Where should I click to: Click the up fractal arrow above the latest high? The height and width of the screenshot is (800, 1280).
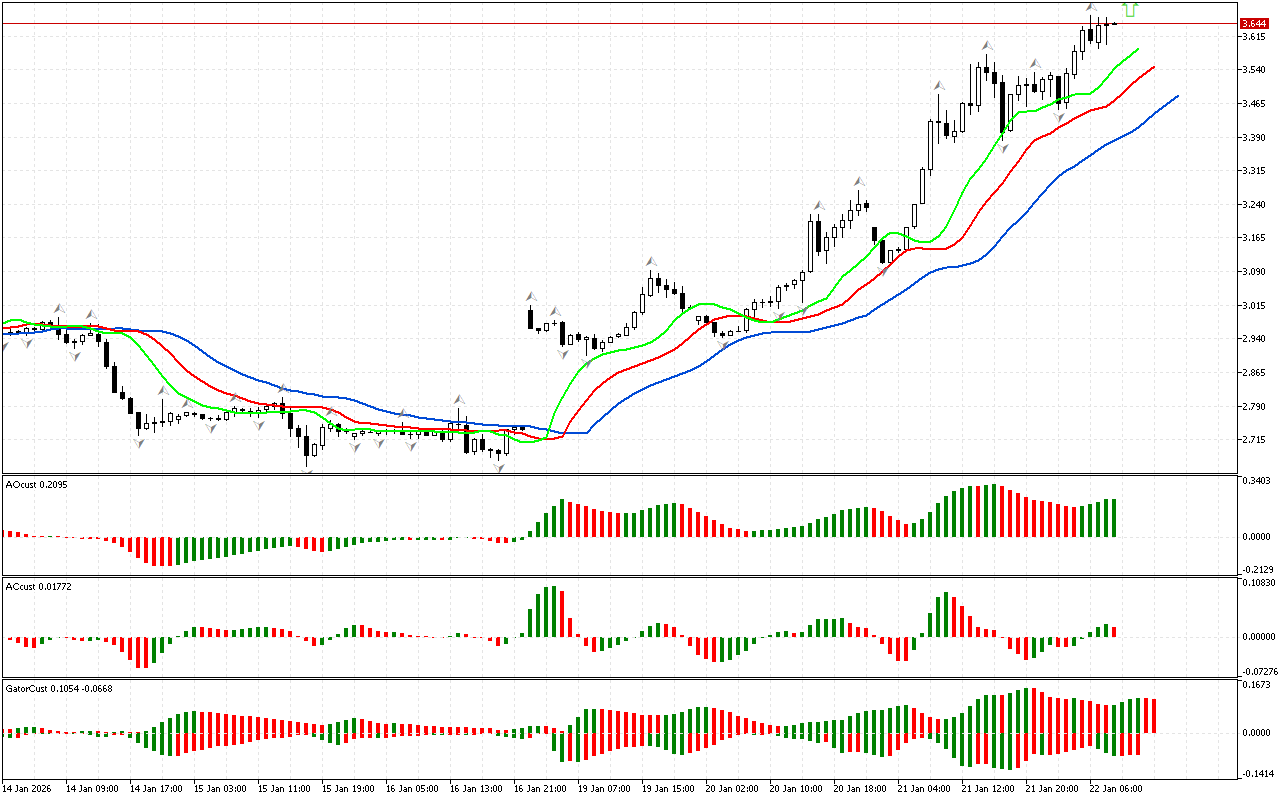[1092, 8]
